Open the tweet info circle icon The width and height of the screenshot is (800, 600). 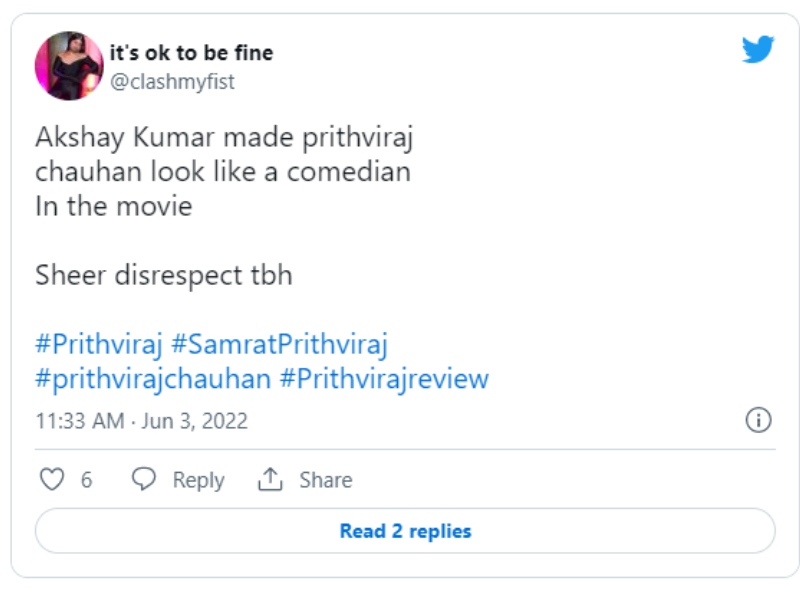pyautogui.click(x=759, y=420)
